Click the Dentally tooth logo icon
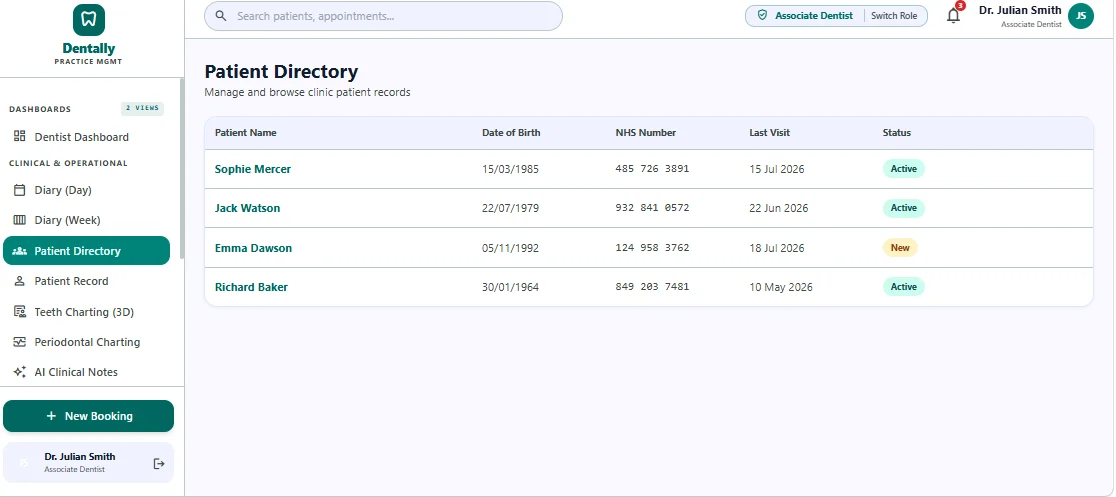This screenshot has height=497, width=1116. point(89,20)
